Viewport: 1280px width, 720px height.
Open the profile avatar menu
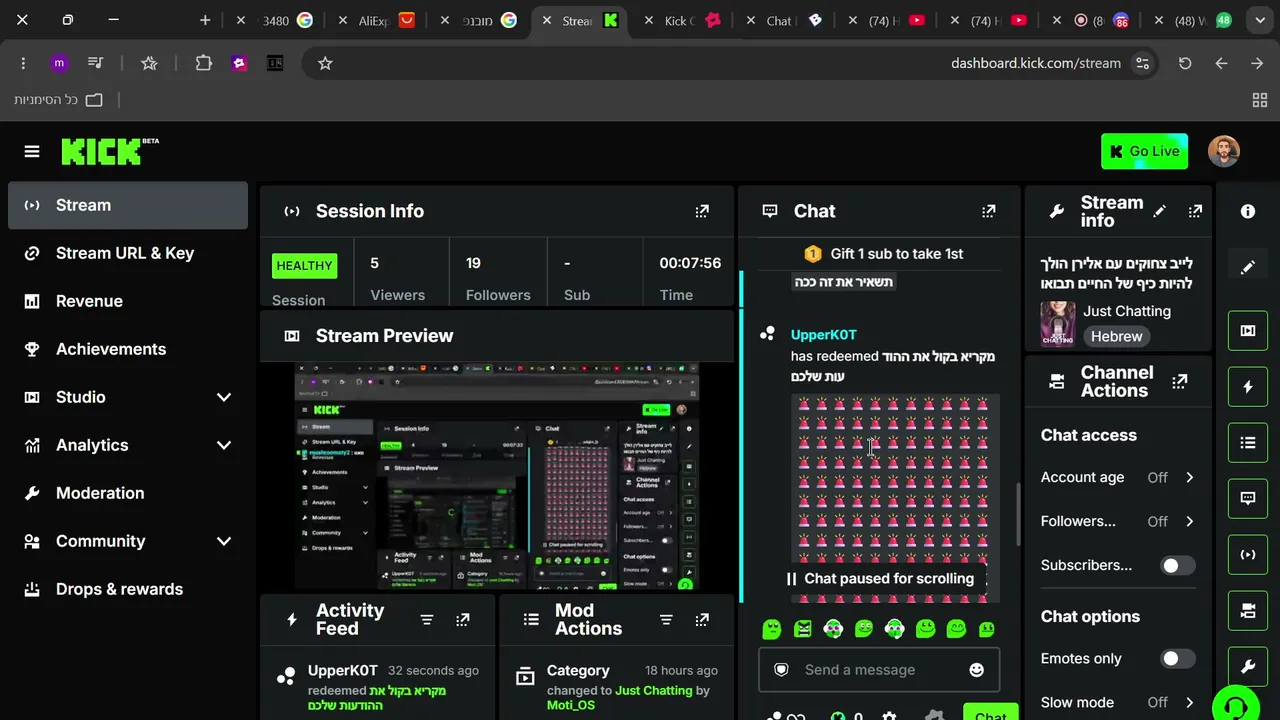pos(1224,151)
